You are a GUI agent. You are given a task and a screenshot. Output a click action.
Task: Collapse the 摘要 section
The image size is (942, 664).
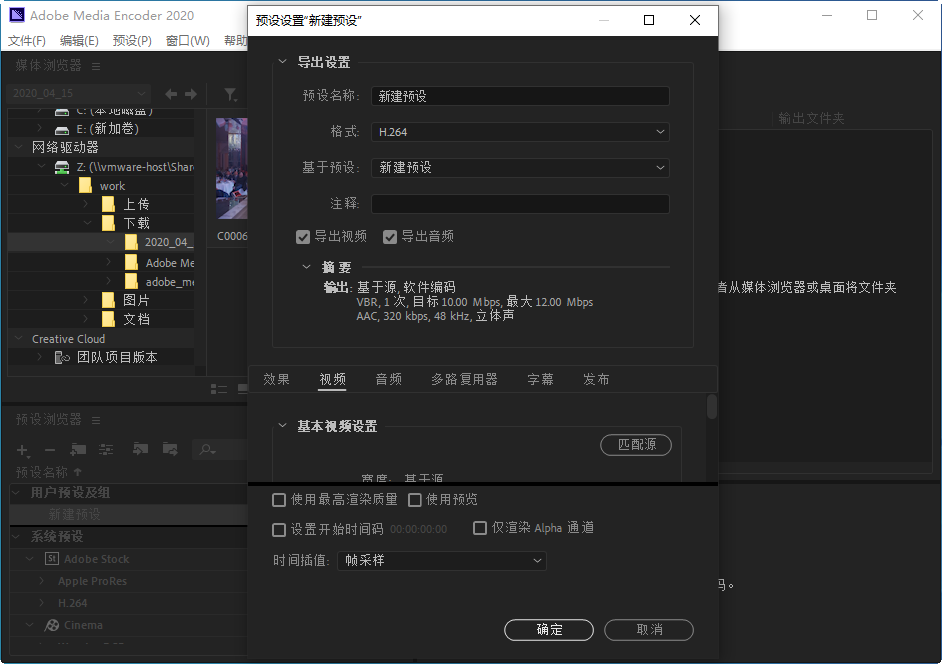[x=306, y=266]
